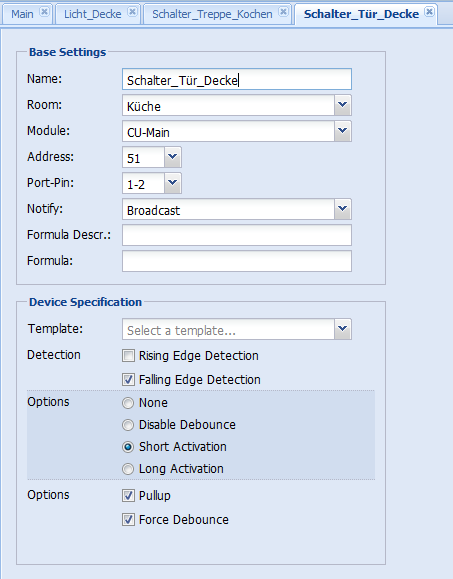Viewport: 453px width, 579px height.
Task: Close the Schalter_Treppe_Kochen tab
Action: [x=283, y=12]
